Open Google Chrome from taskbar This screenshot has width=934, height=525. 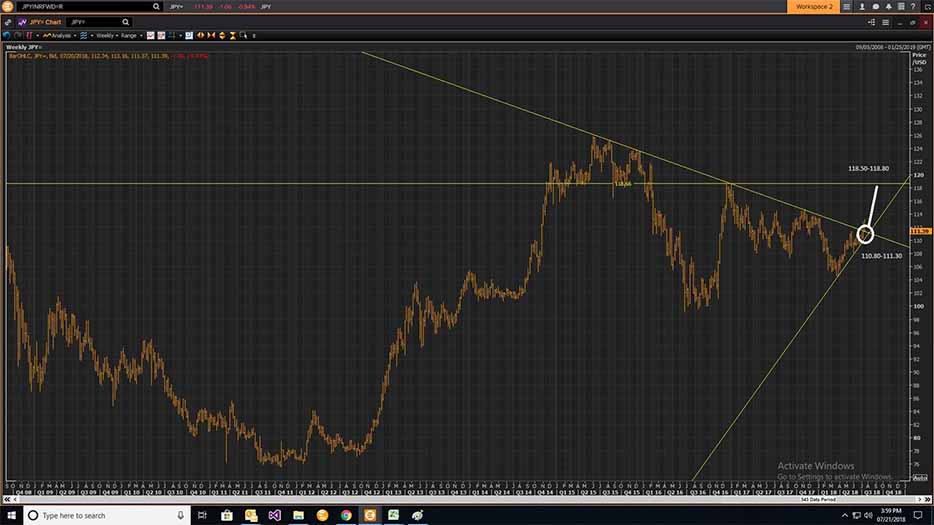pyautogui.click(x=346, y=515)
